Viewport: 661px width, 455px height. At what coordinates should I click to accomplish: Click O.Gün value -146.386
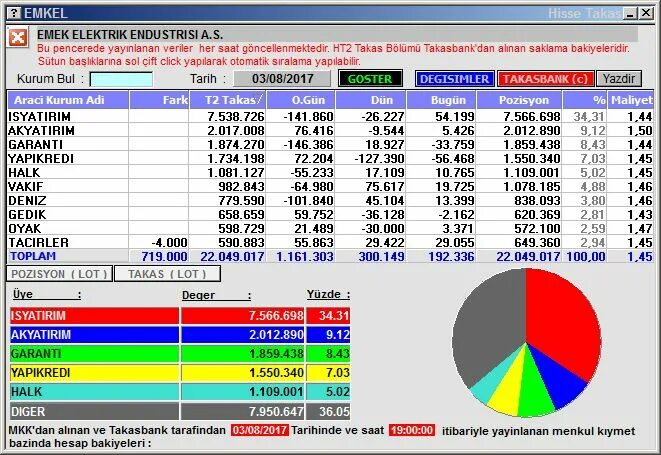(308, 144)
